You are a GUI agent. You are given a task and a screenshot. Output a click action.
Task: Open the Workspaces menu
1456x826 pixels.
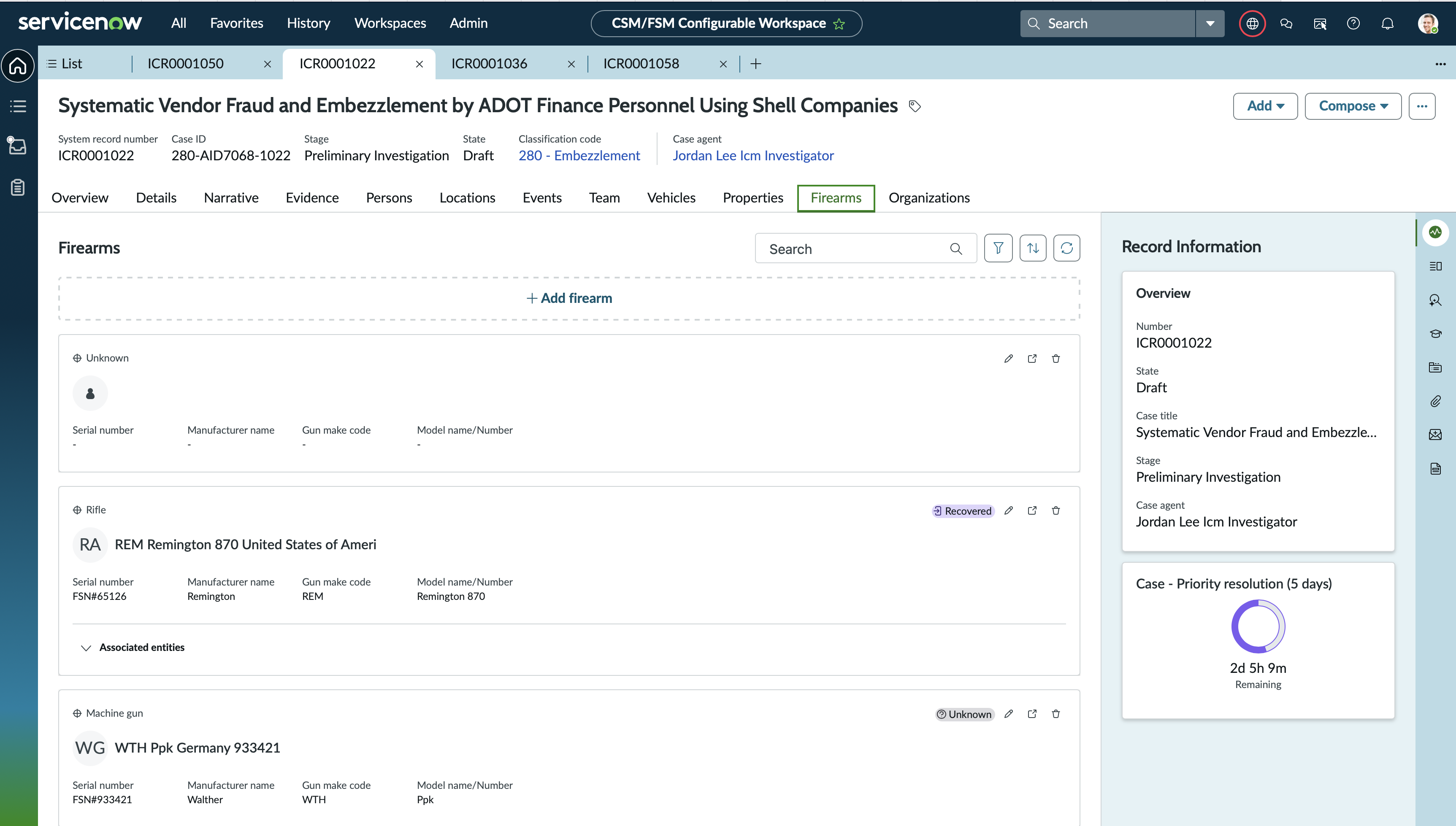coord(390,23)
